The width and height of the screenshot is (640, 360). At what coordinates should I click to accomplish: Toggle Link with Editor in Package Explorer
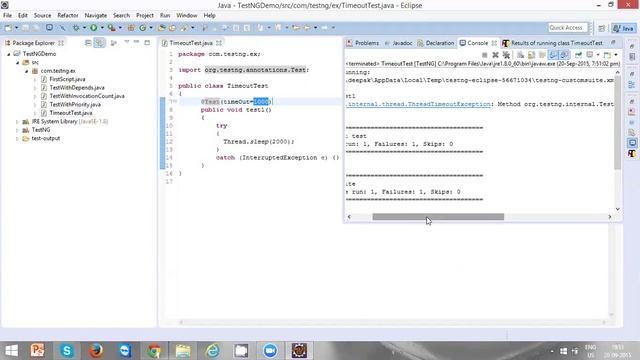(99, 43)
